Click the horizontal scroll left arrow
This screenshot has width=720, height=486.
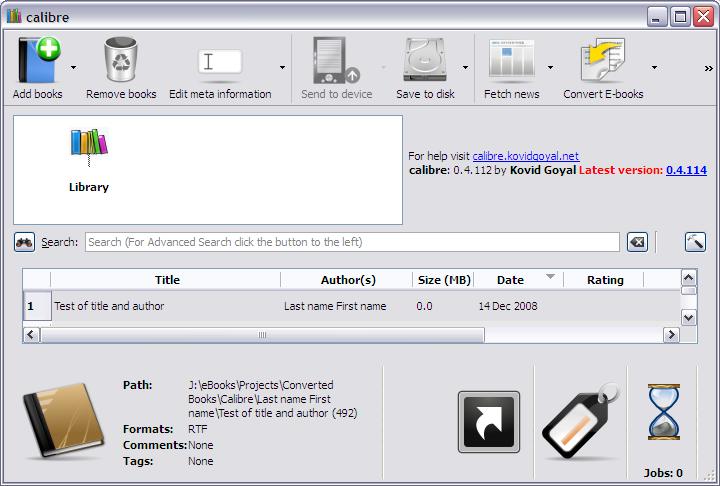click(x=31, y=335)
